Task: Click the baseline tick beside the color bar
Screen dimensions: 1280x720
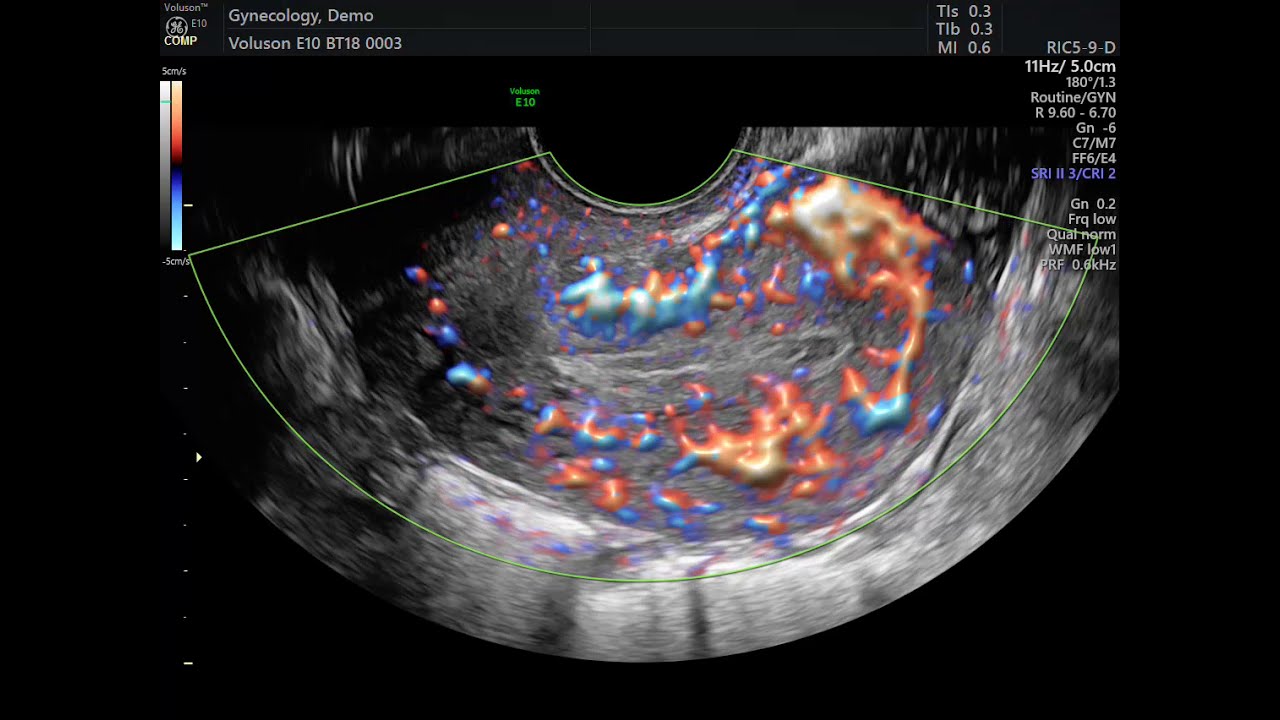Action: tap(188, 205)
